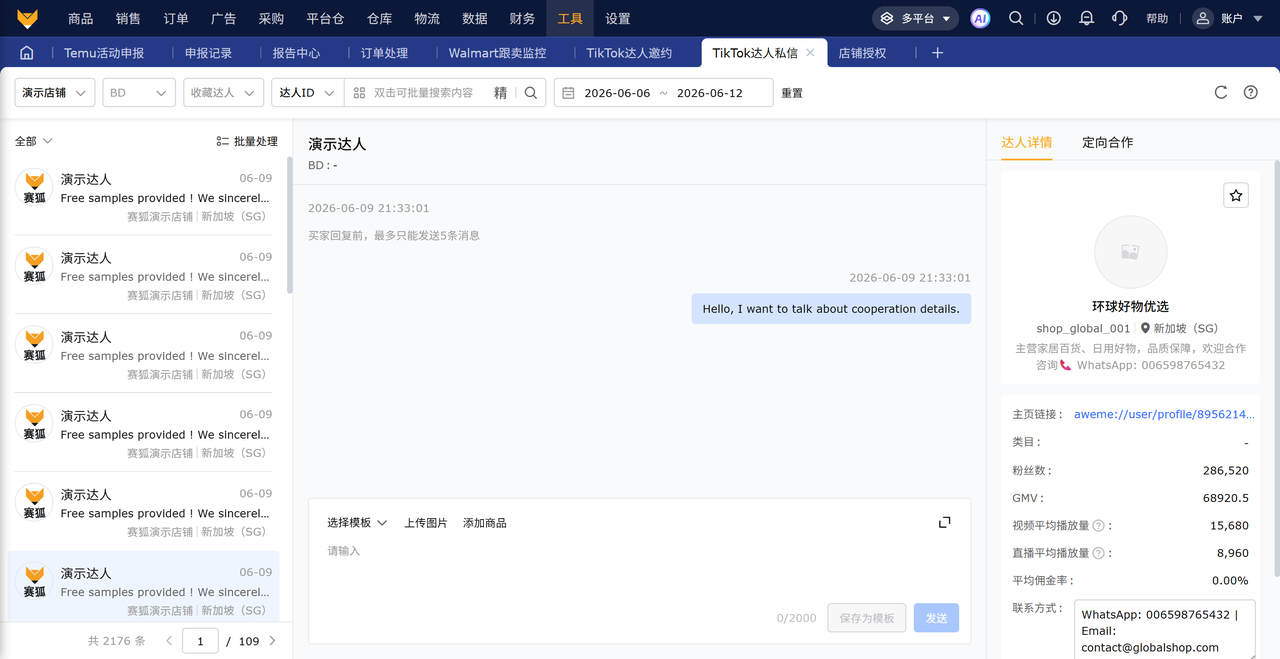Open the 演示店铺 store dropdown
Screen dimensions: 1280x659
pos(55,93)
